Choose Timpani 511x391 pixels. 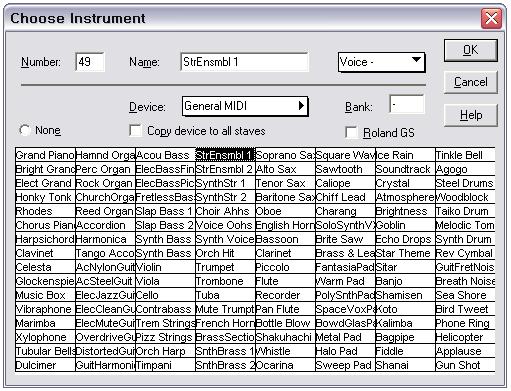coord(165,365)
